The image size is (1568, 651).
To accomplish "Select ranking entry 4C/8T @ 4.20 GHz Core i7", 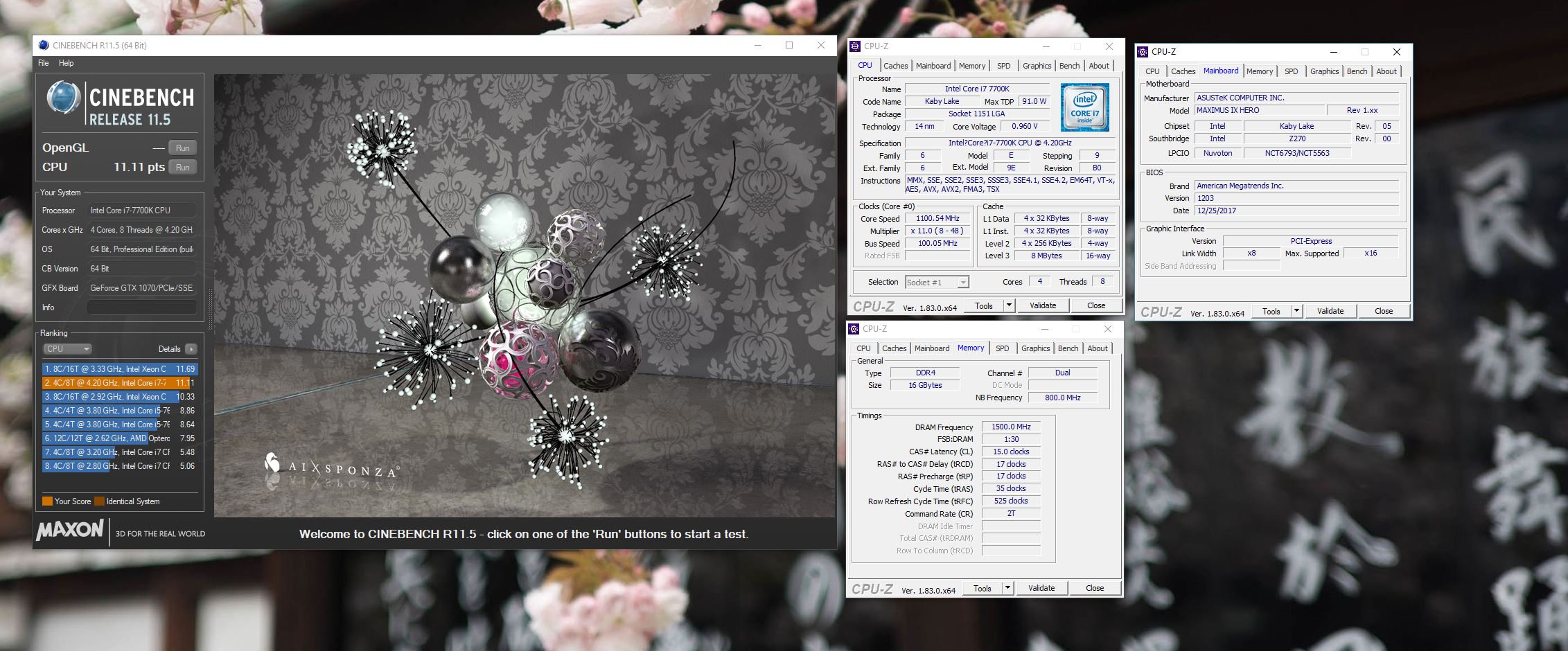I will coord(120,383).
